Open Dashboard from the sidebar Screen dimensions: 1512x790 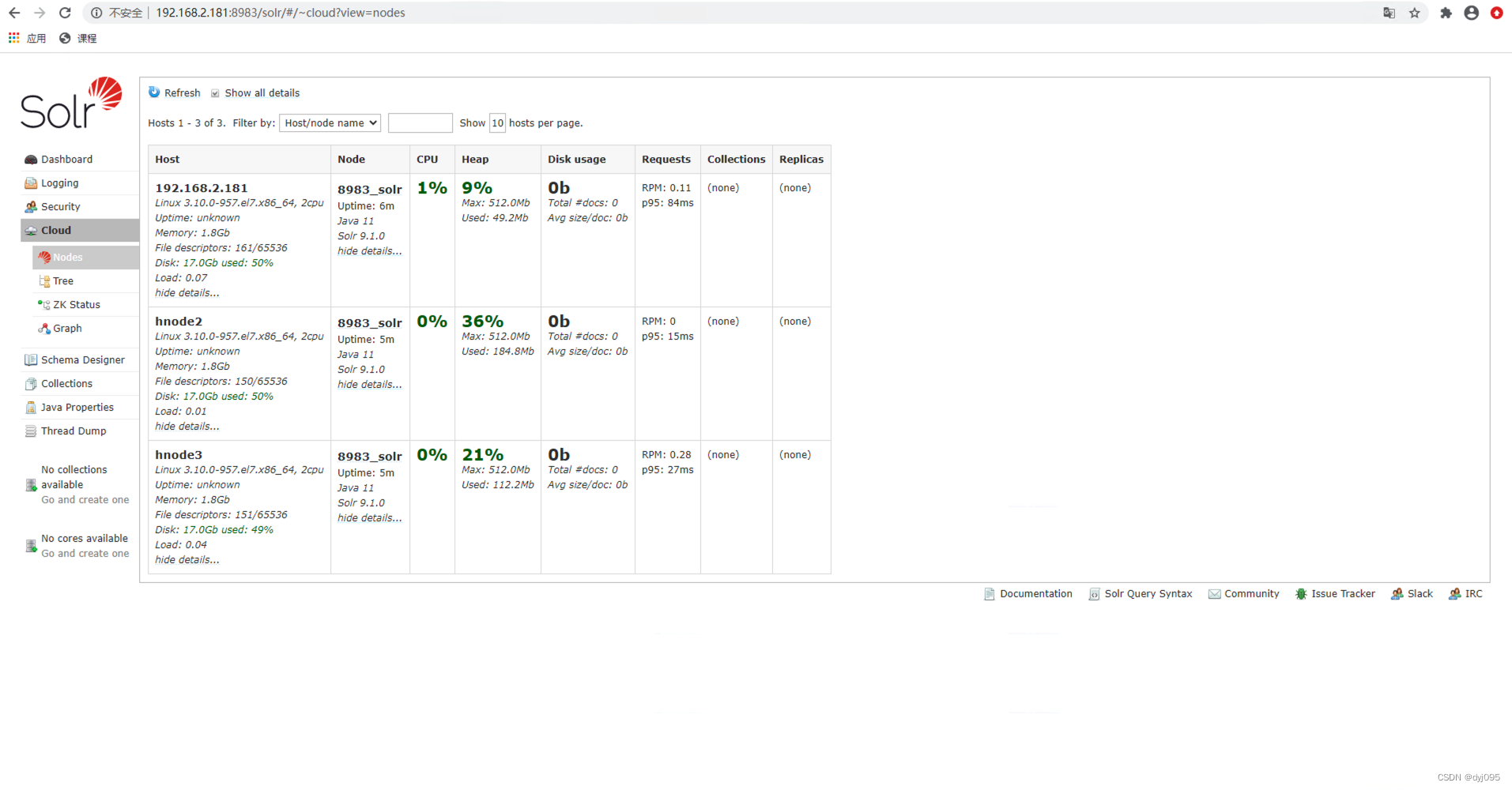coord(66,160)
